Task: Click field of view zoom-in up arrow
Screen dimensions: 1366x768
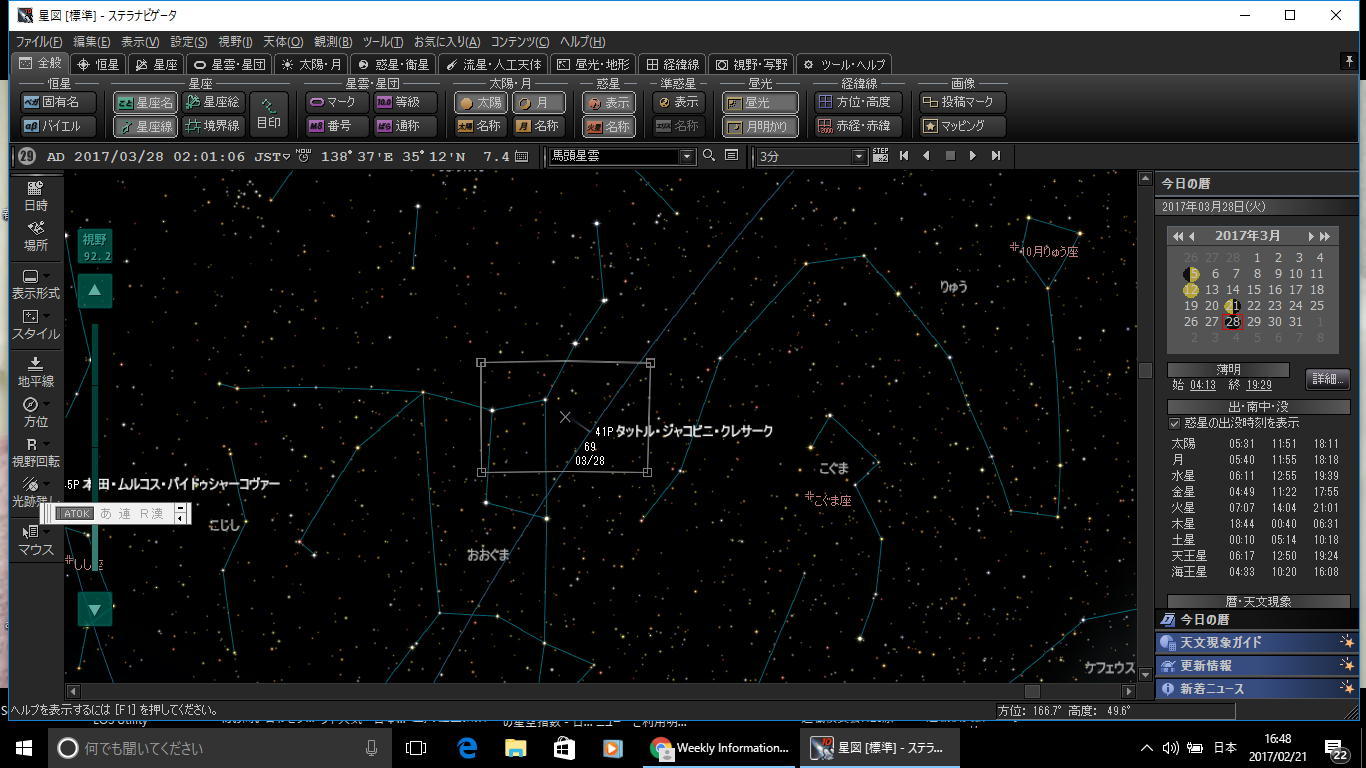Action: pos(95,290)
